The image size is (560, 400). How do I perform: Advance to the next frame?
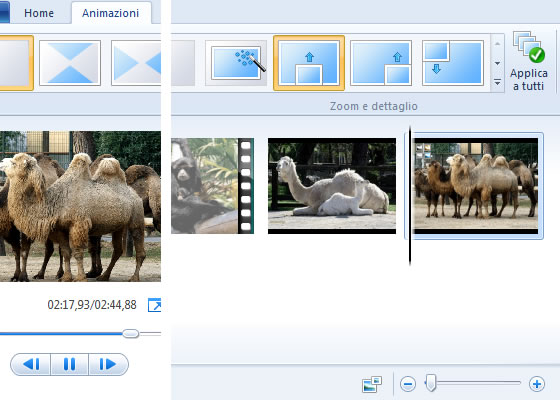(108, 364)
